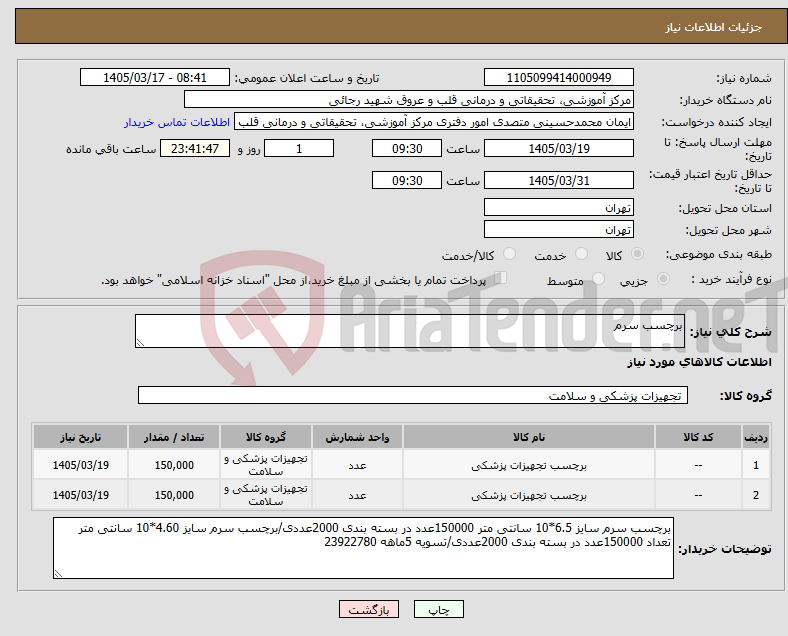Click the goods group cell in row 2
788x636 pixels.
(265, 495)
